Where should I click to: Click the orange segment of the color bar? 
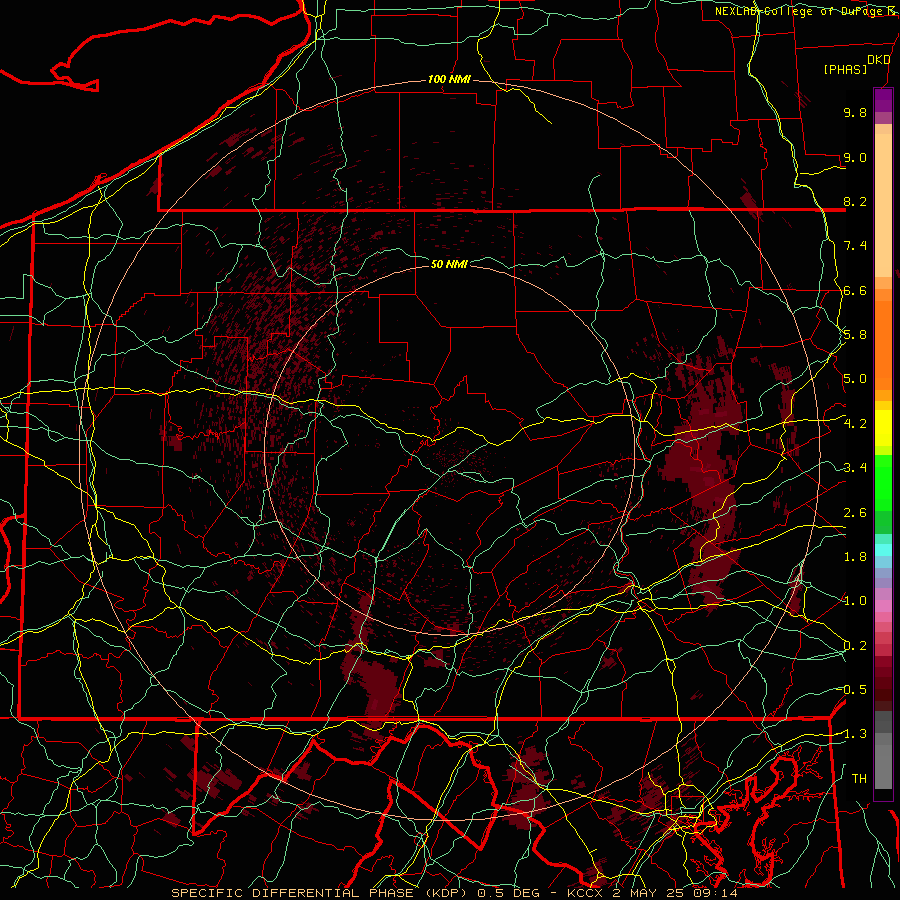pos(883,344)
